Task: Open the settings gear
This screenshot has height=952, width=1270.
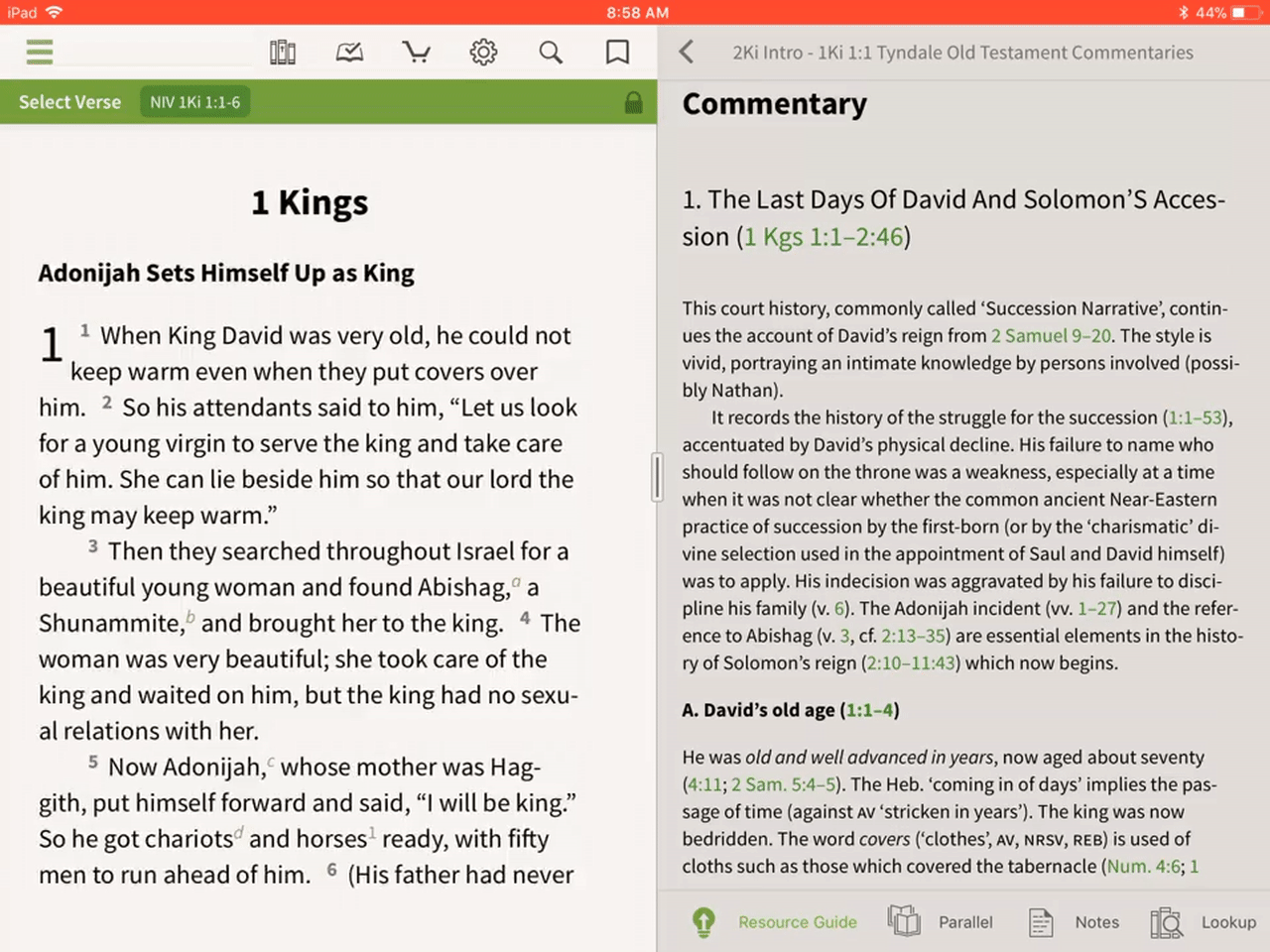Action: tap(483, 52)
